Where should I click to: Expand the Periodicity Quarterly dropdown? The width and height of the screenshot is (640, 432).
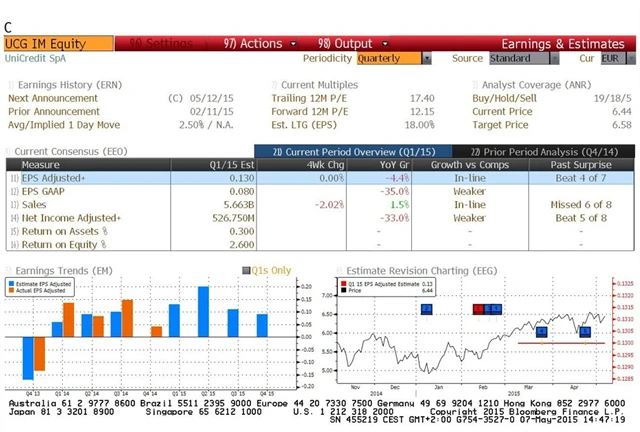pyautogui.click(x=427, y=59)
